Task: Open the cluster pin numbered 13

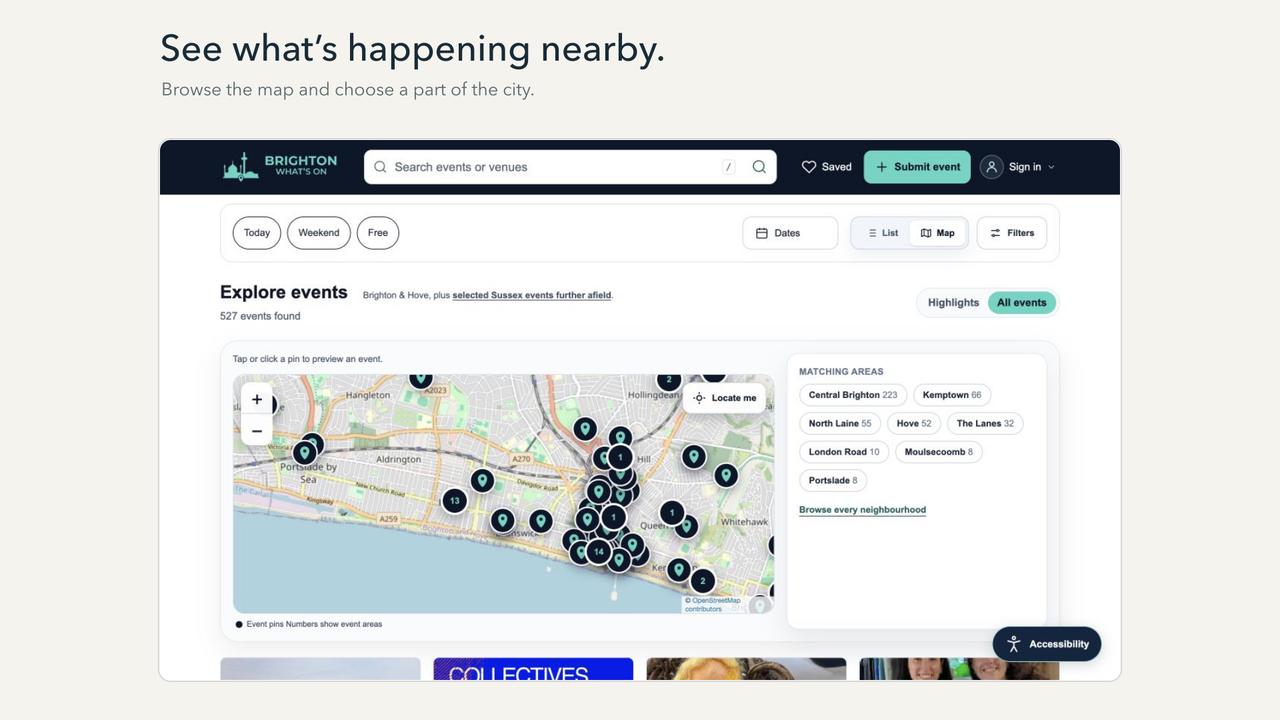Action: coord(455,500)
